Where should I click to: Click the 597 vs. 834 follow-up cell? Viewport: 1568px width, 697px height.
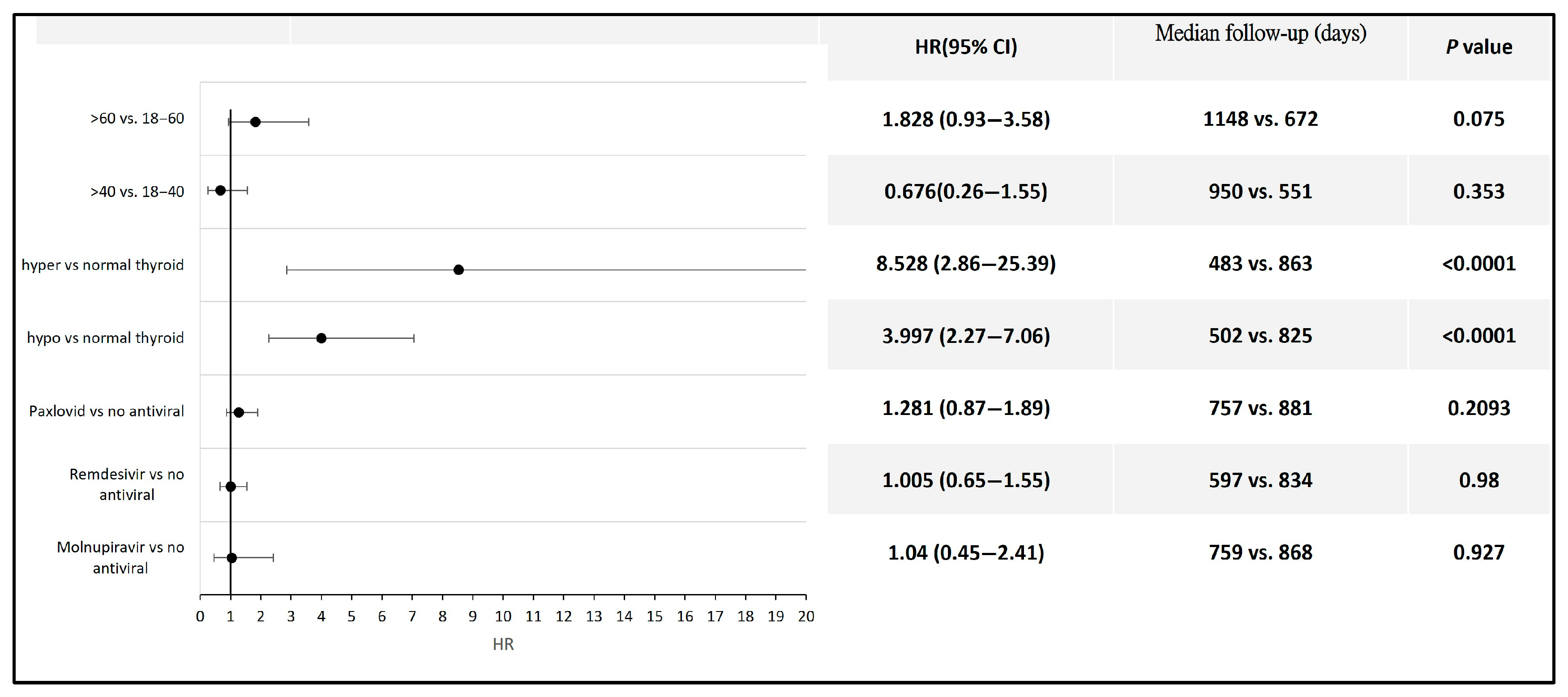click(1260, 480)
